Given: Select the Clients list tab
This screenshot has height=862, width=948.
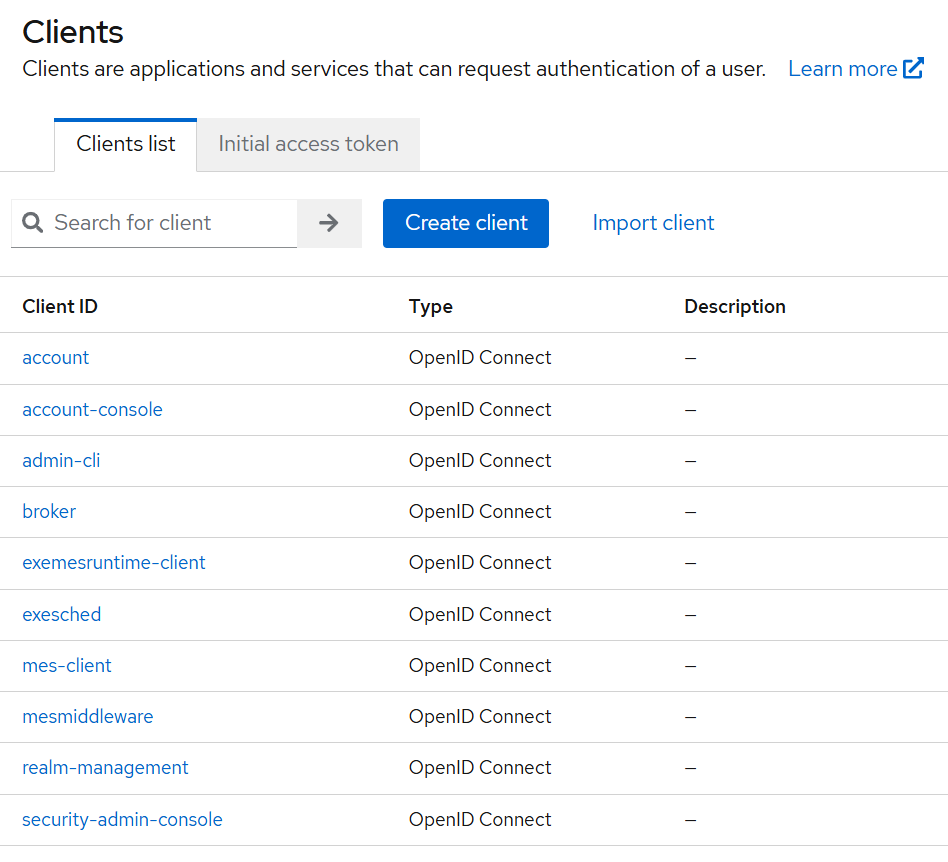Looking at the screenshot, I should point(126,144).
